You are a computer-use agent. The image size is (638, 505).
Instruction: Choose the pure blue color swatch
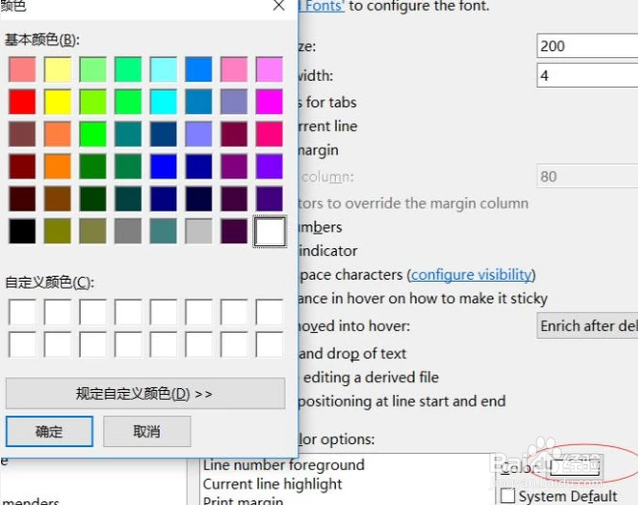coord(163,166)
